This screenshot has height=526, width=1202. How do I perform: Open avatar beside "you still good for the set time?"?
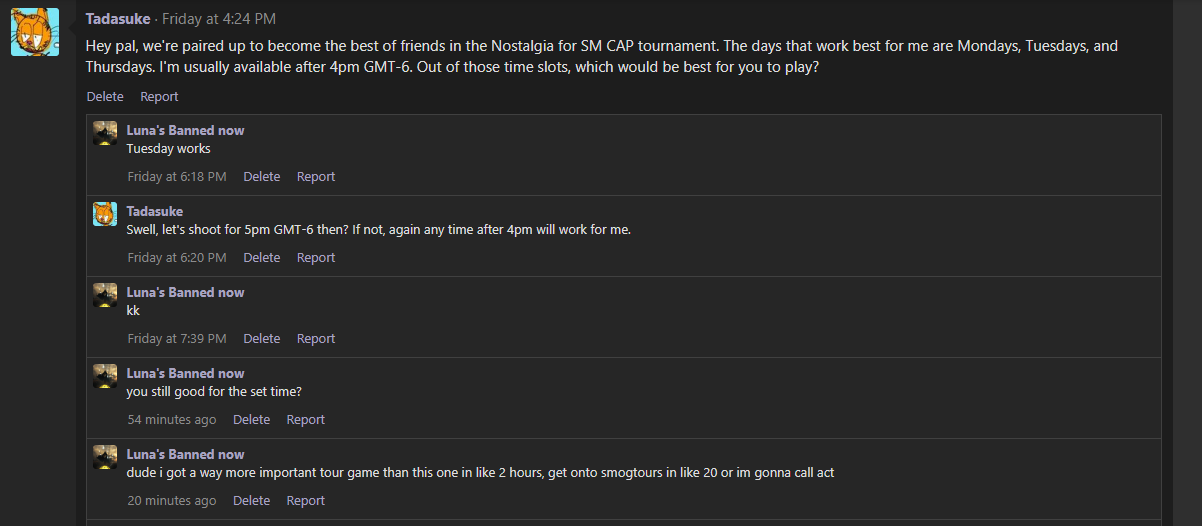[105, 376]
